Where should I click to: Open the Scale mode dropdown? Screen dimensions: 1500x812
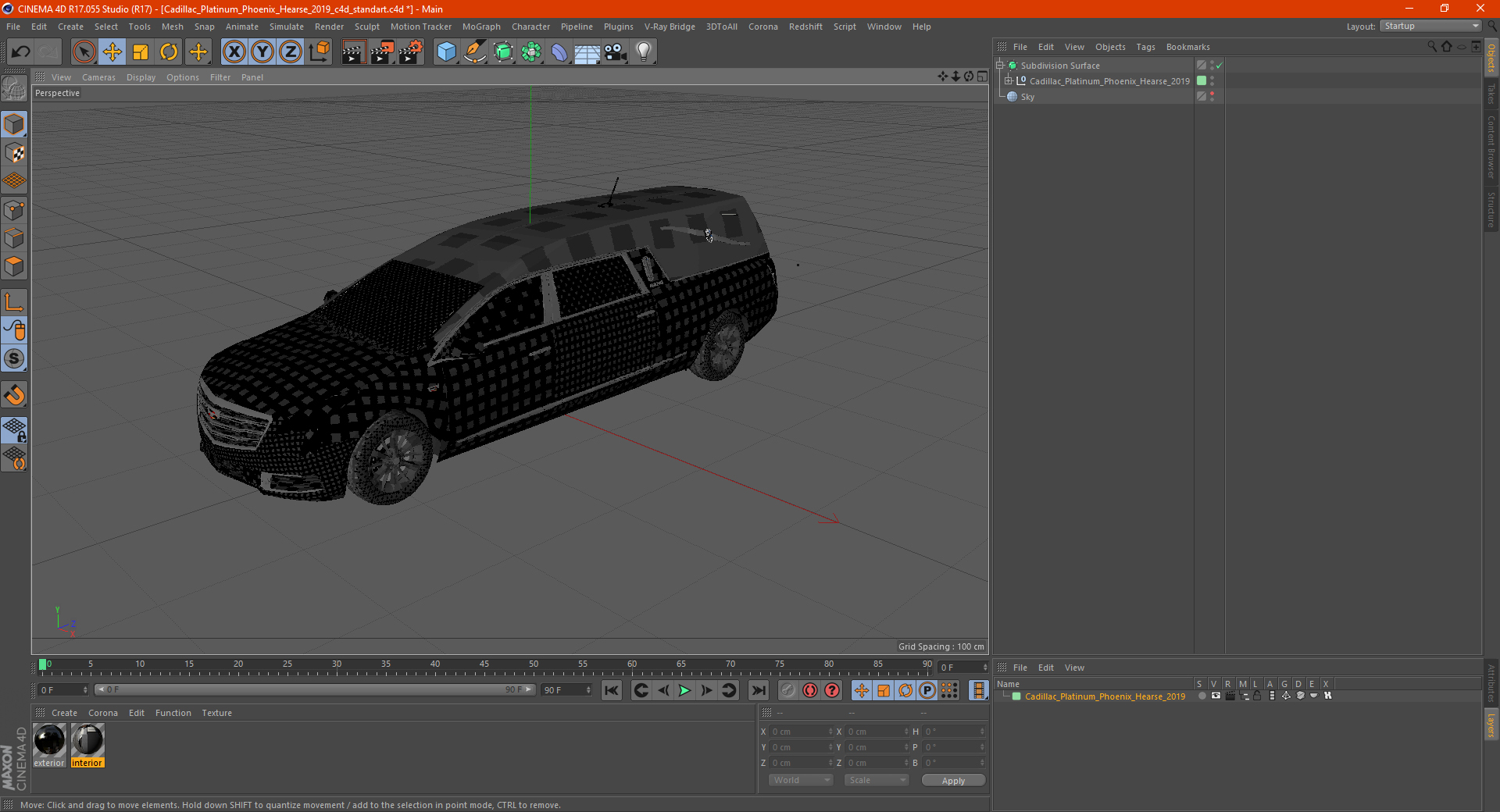pos(877,780)
